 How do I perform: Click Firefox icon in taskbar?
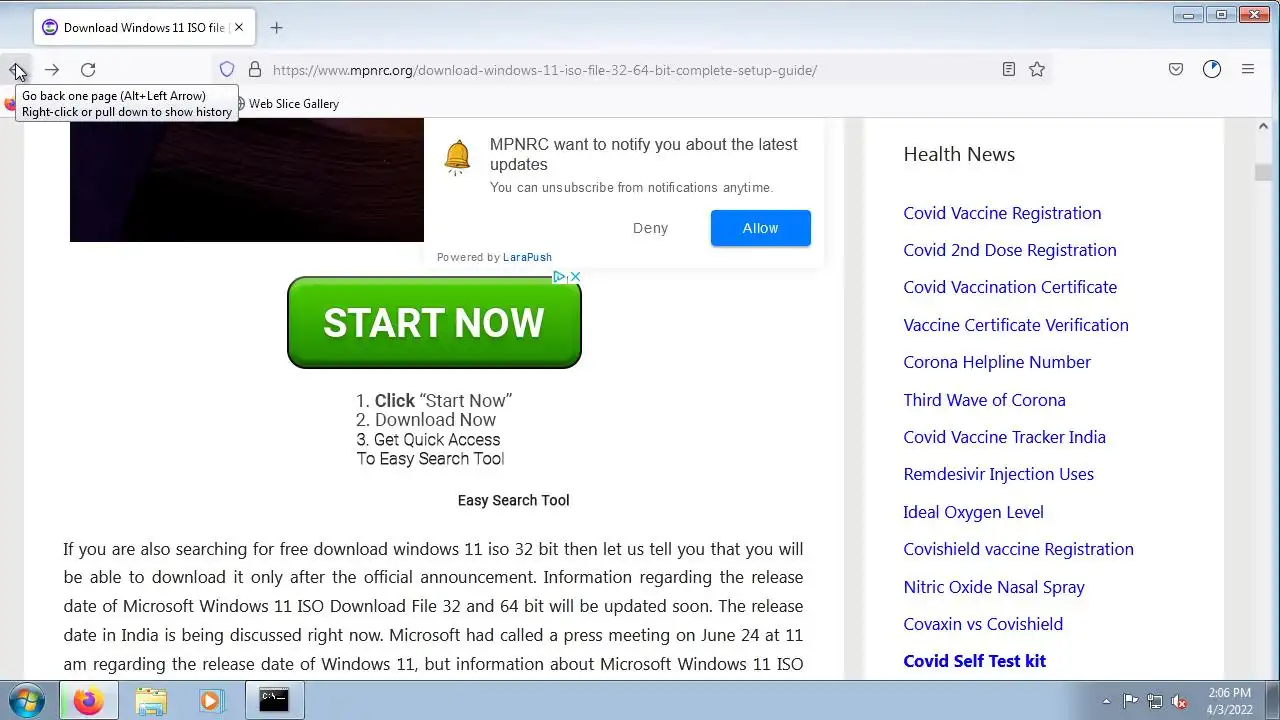[x=88, y=700]
